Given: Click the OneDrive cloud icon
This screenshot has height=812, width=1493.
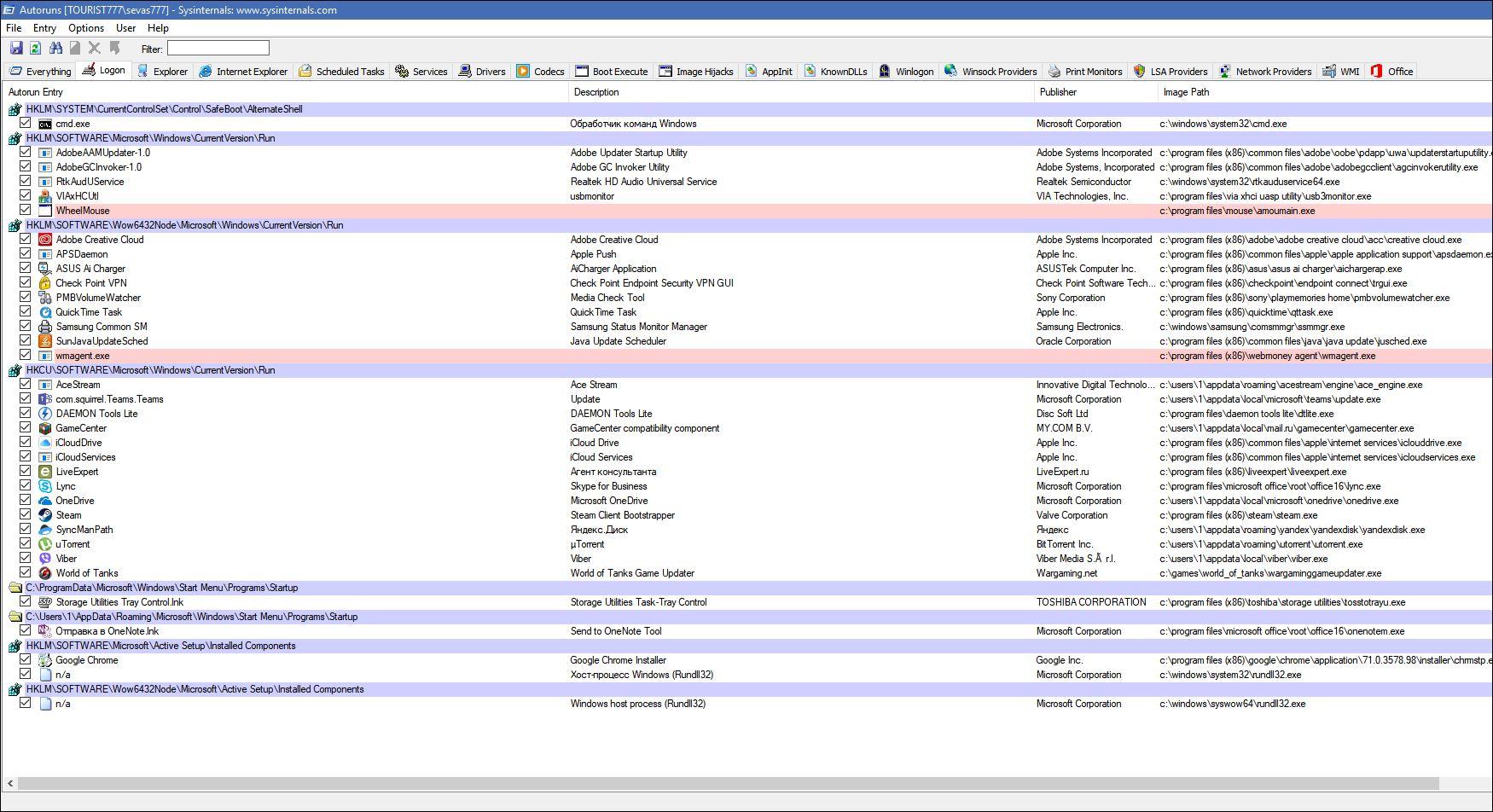Looking at the screenshot, I should pyautogui.click(x=45, y=501).
